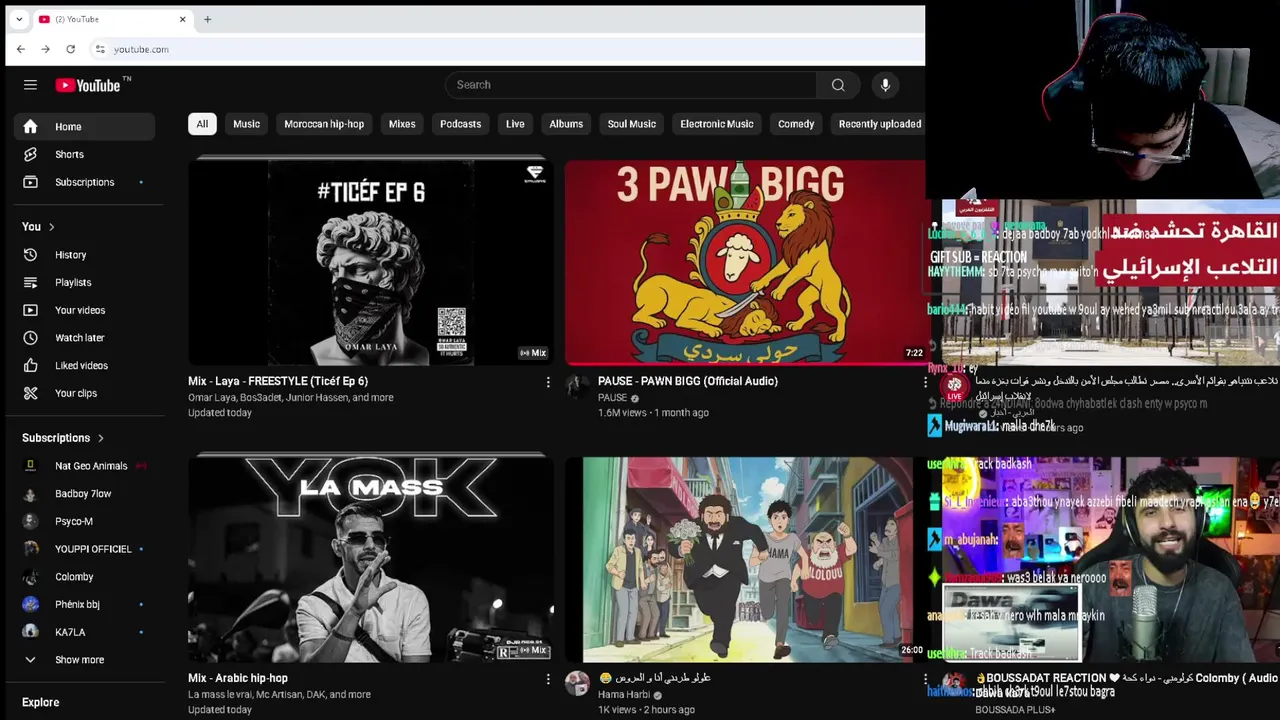1280x720 pixels.
Task: Select the Comedy filter chip
Action: [x=796, y=124]
